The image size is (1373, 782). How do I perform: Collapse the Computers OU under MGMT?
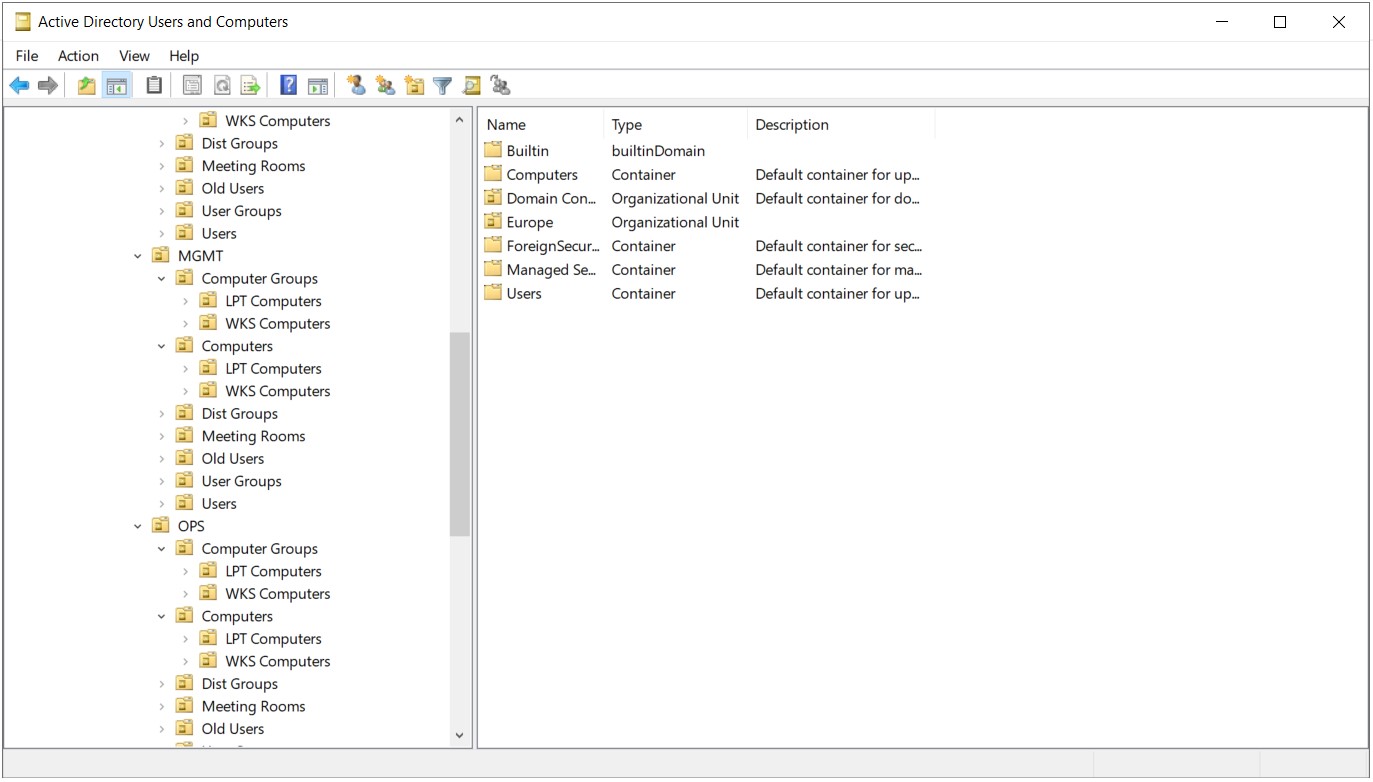pos(162,346)
